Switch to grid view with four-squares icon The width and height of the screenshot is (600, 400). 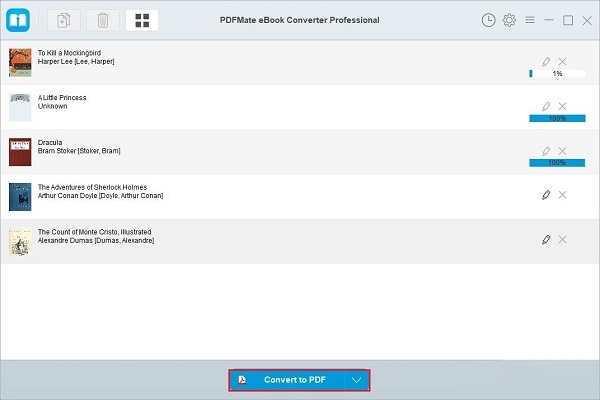[x=142, y=20]
